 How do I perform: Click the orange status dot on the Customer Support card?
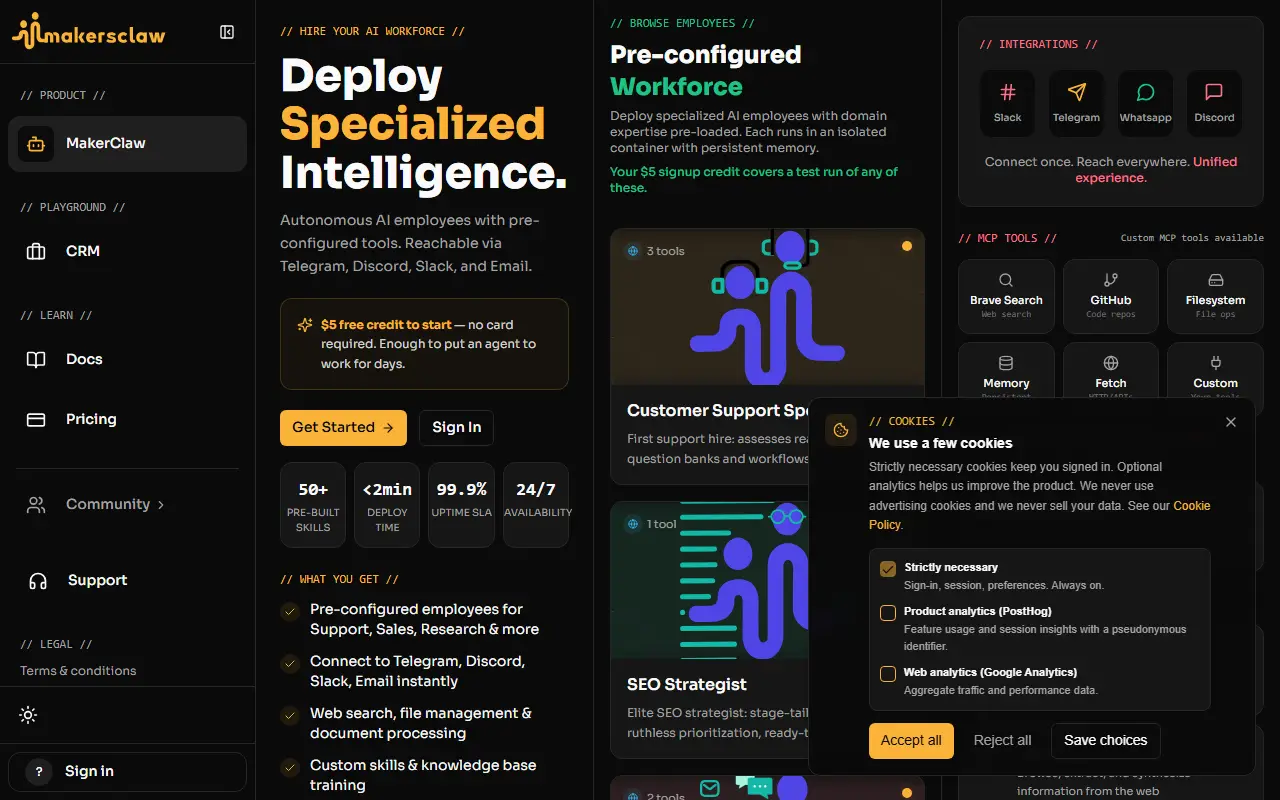point(907,246)
